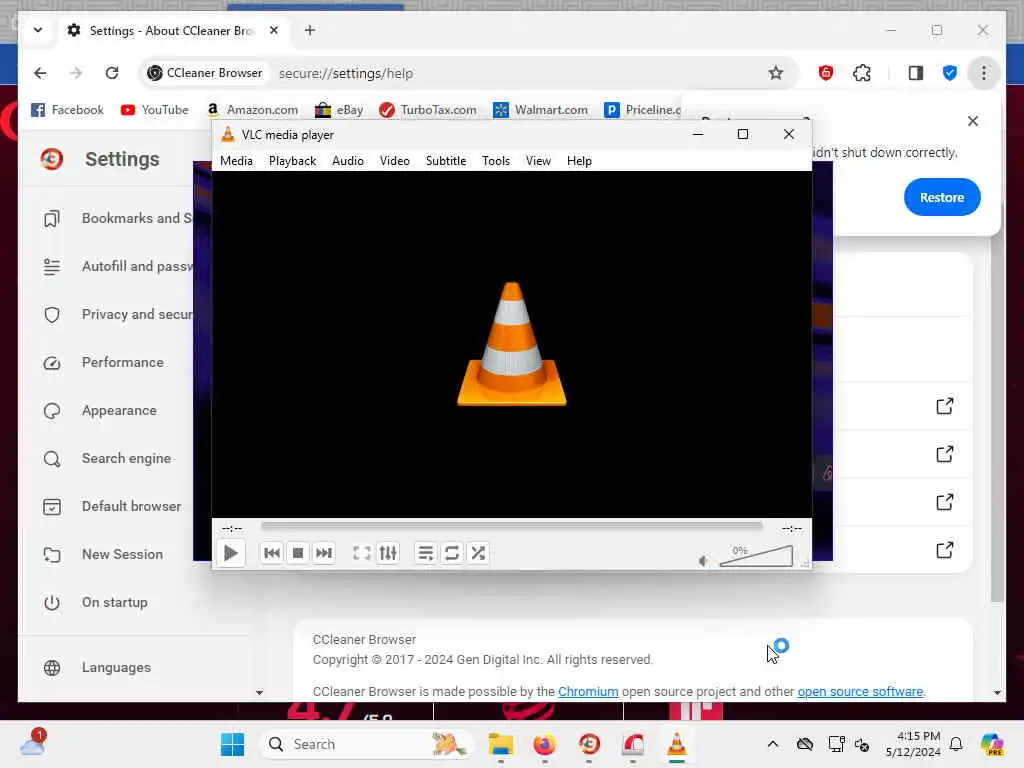The width and height of the screenshot is (1024, 768).
Task: Open blue shield security icon in toolbar
Action: tap(950, 73)
